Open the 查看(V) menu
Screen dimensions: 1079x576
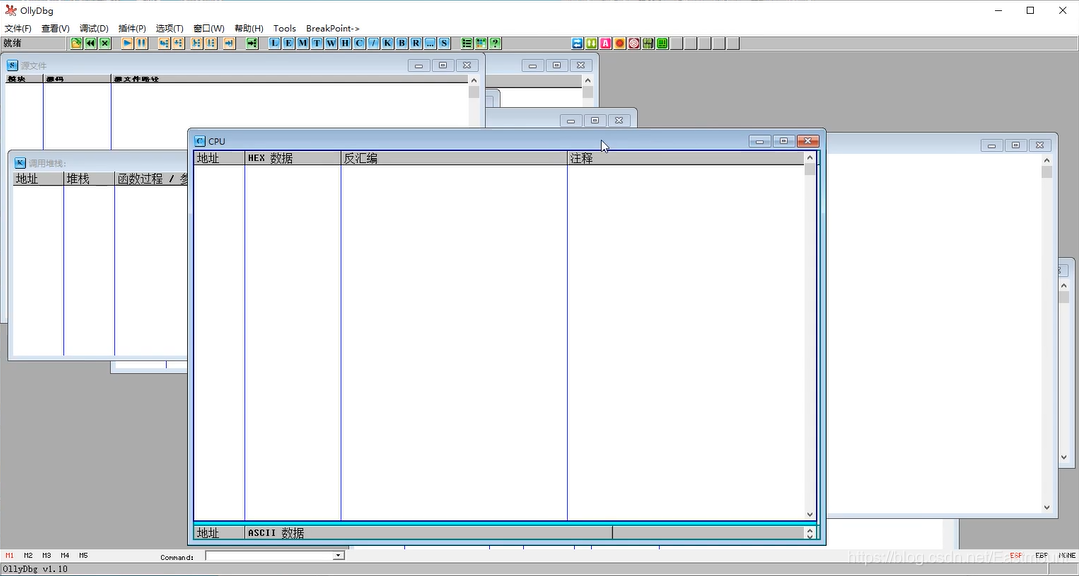tap(55, 28)
